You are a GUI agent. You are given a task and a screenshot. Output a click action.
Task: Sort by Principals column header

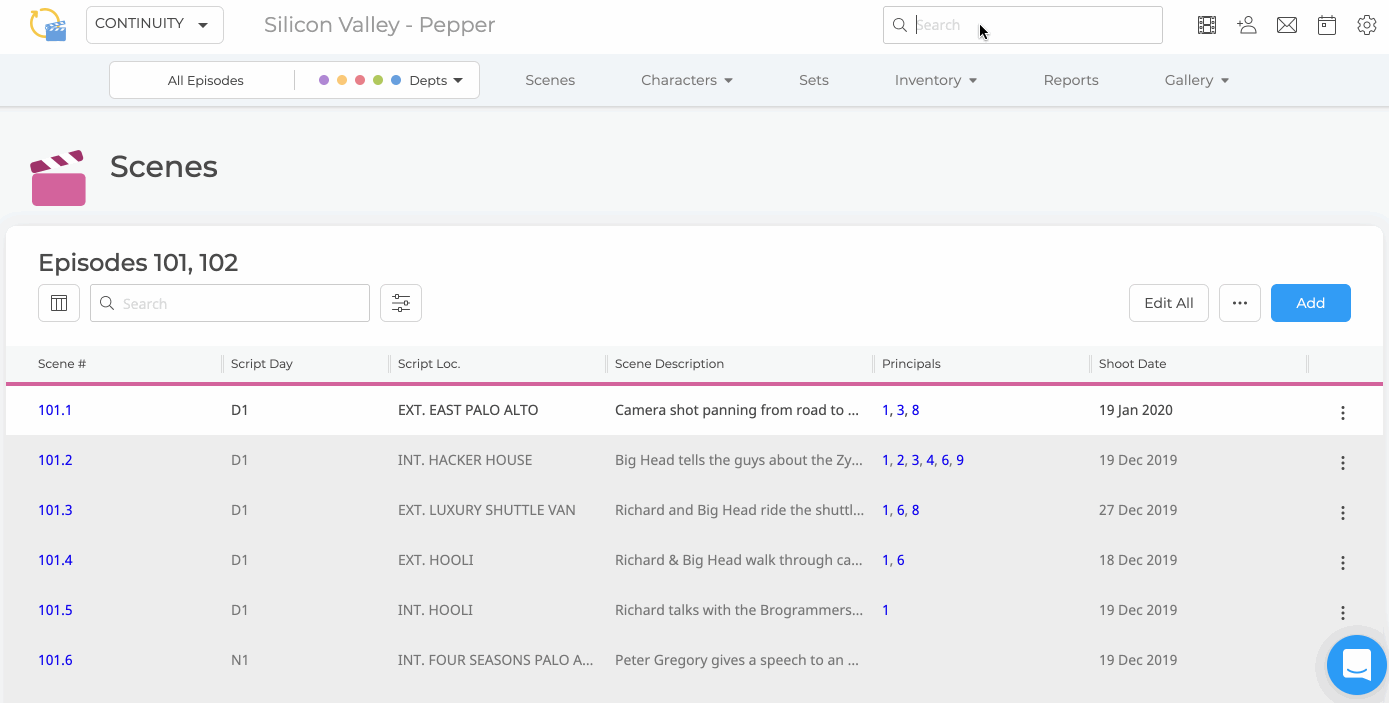911,364
